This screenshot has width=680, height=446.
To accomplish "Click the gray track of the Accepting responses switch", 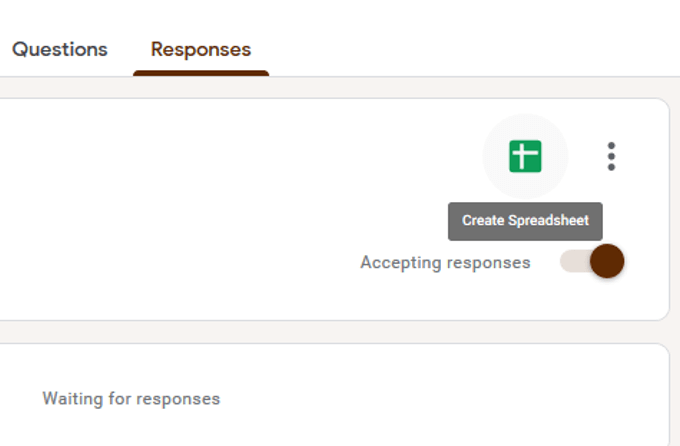I will point(574,262).
